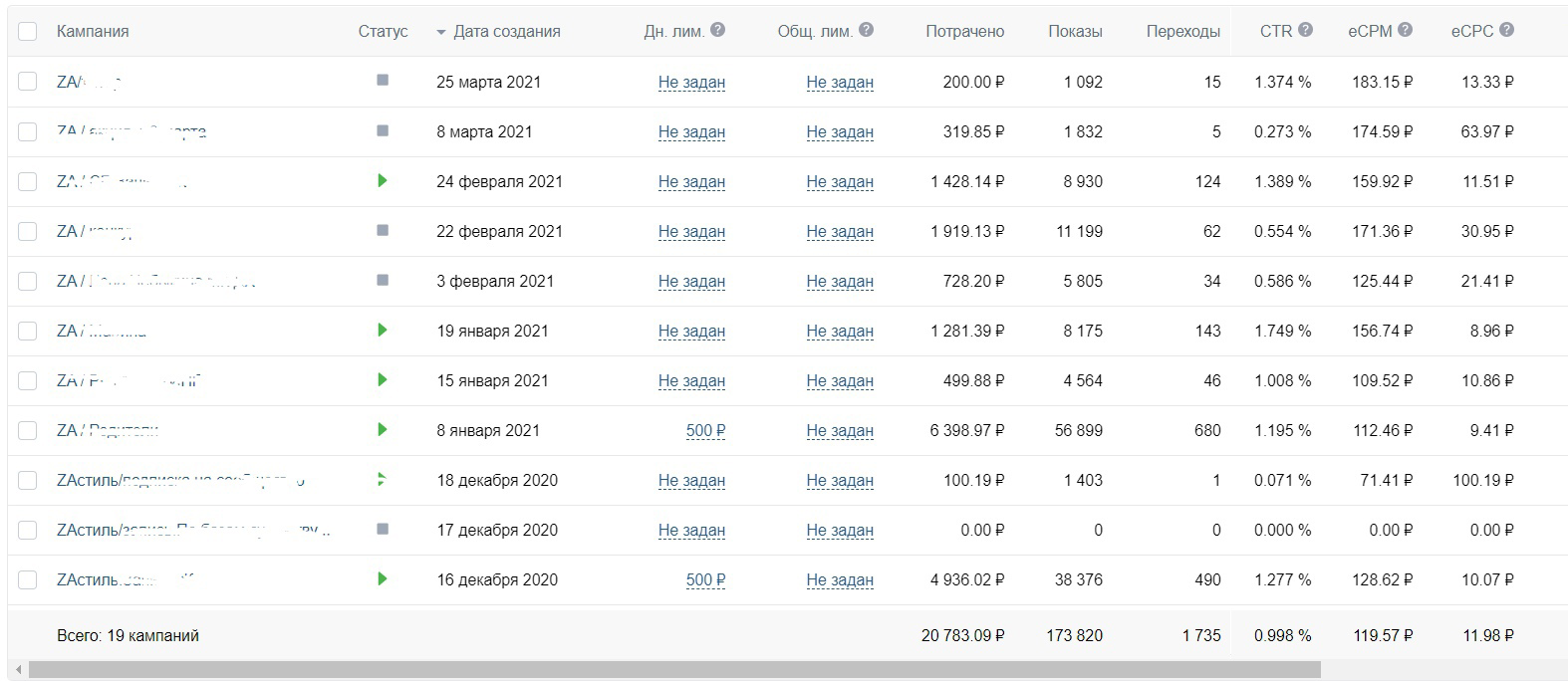Sort table by Потрачено column header

click(x=964, y=31)
